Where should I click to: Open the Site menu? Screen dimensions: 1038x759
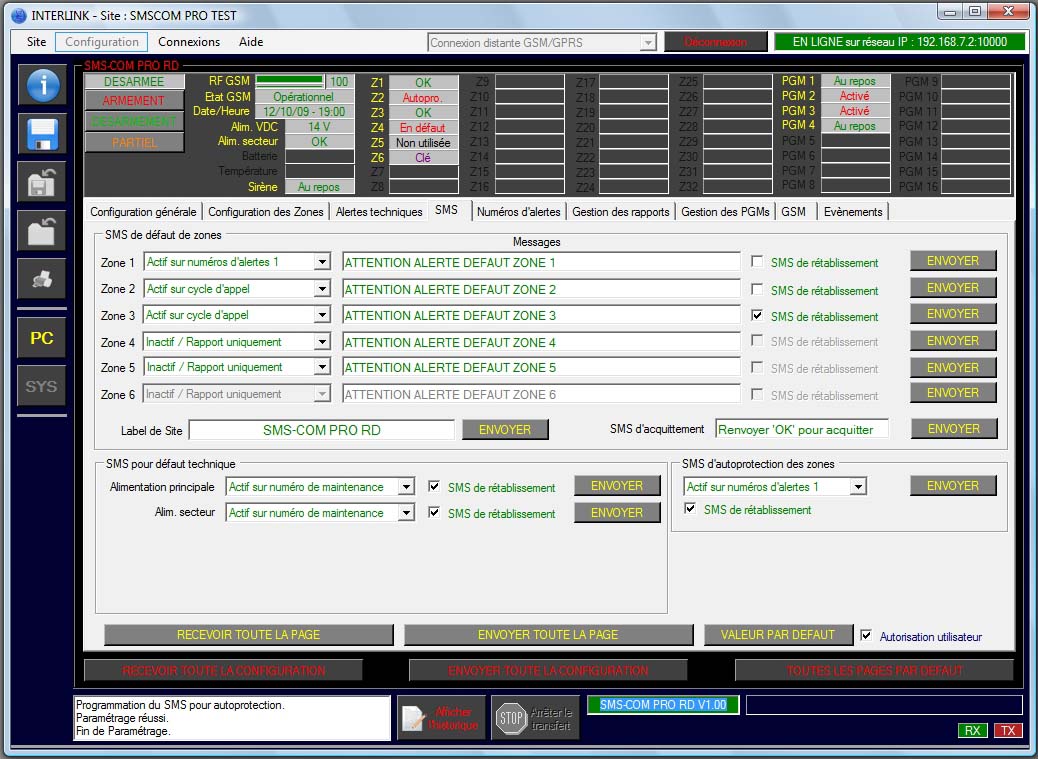(36, 42)
